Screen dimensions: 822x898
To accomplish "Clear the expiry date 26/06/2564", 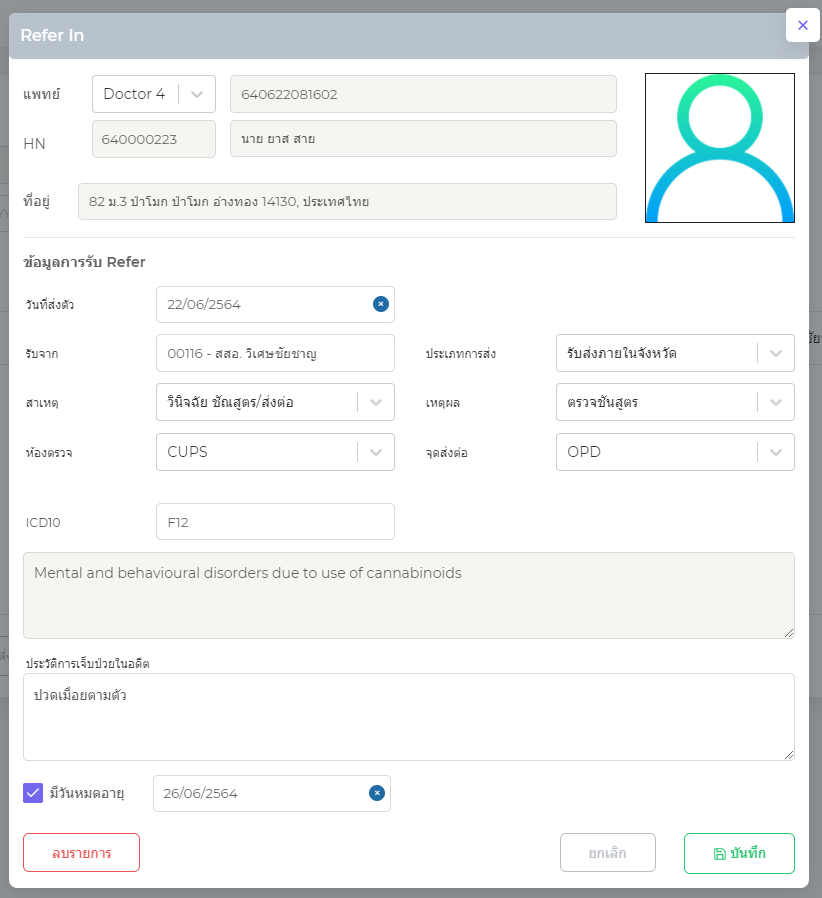I will pos(377,793).
